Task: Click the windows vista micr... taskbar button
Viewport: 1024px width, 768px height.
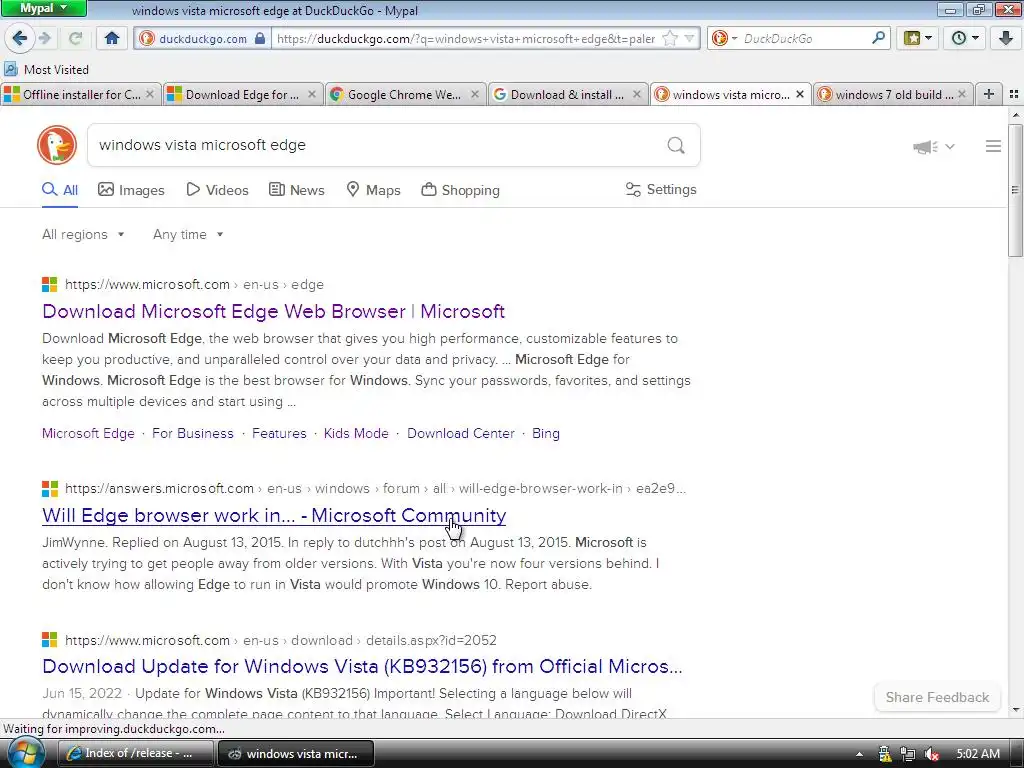Action: [x=296, y=754]
